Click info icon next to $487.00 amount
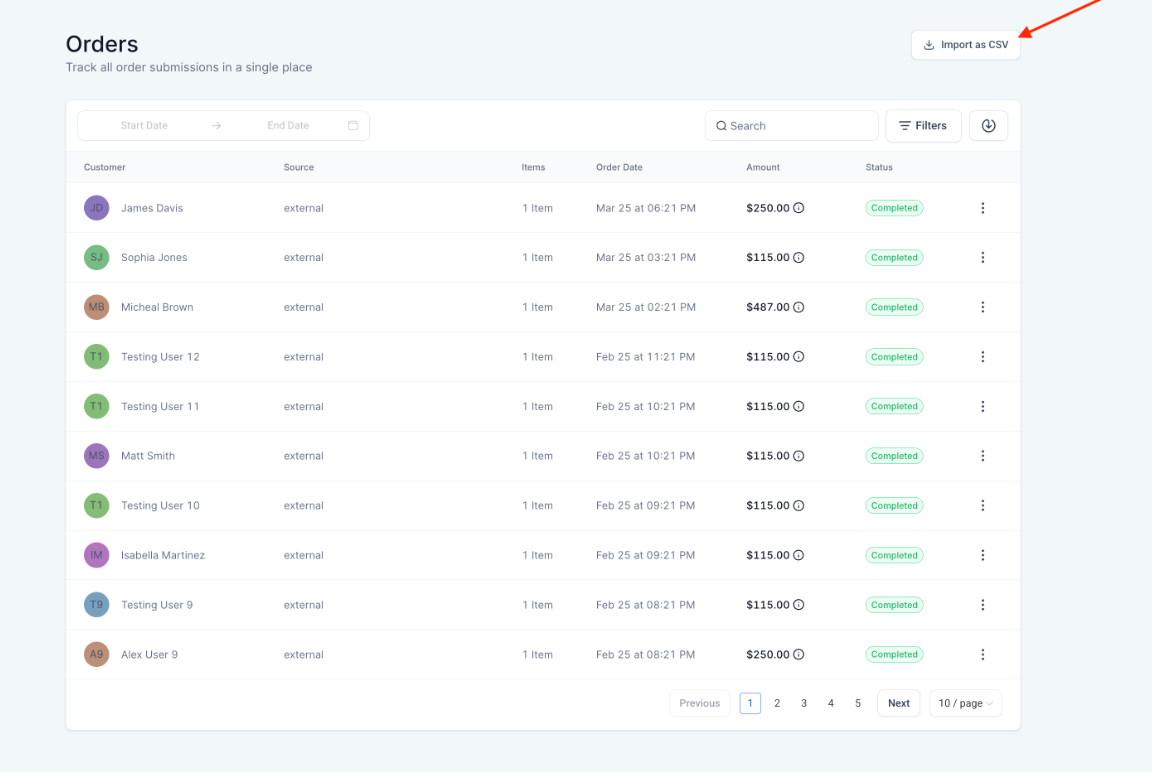1152x772 pixels. 799,307
